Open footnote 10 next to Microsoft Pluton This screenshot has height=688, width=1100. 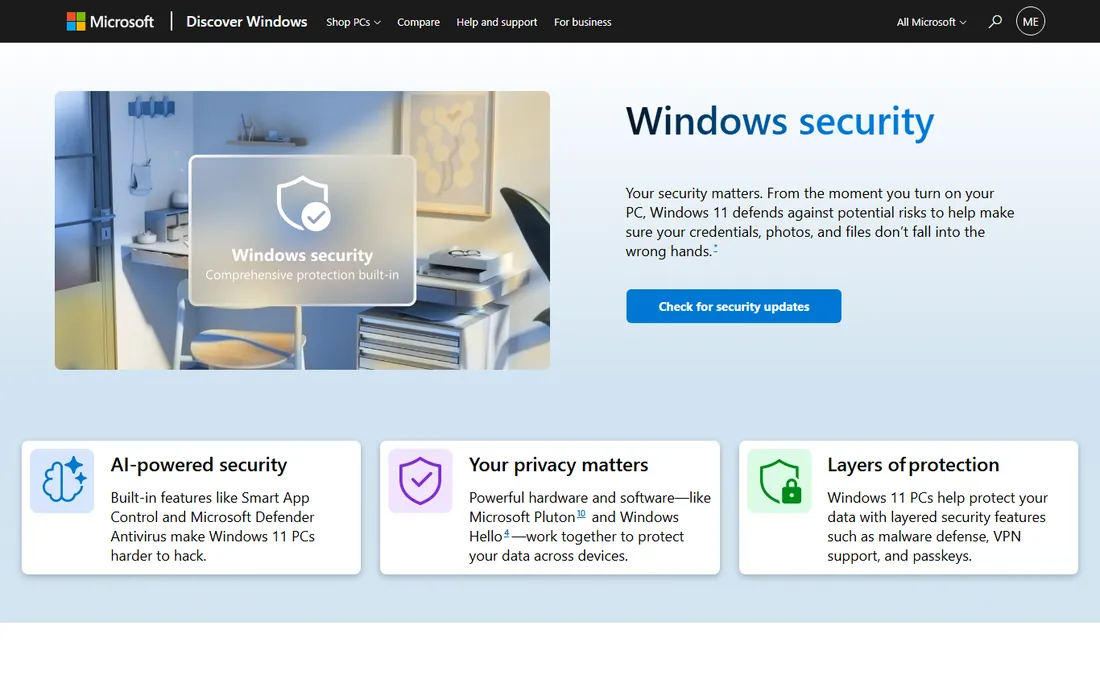pyautogui.click(x=581, y=514)
